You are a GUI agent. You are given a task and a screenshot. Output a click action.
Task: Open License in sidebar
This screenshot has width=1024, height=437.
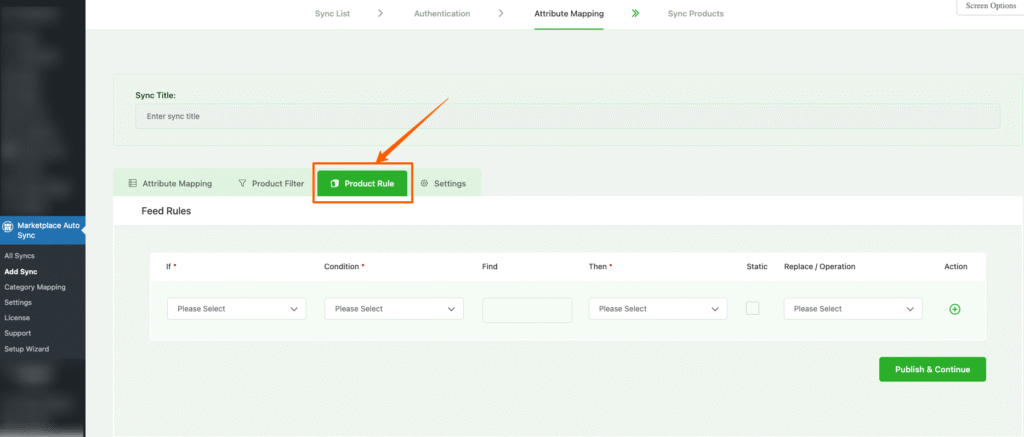tap(17, 317)
